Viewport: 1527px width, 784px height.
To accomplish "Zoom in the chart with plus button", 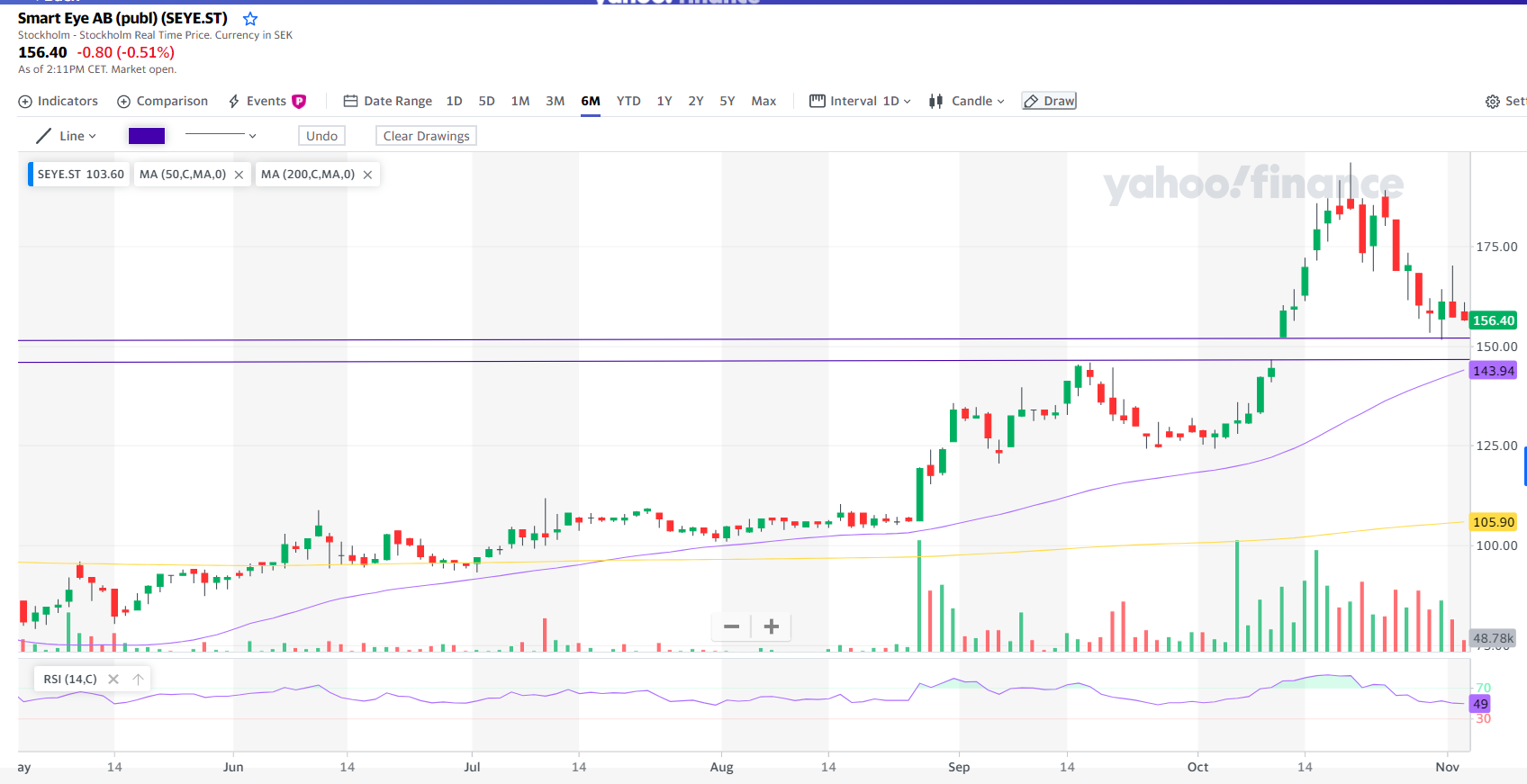I will (x=772, y=626).
